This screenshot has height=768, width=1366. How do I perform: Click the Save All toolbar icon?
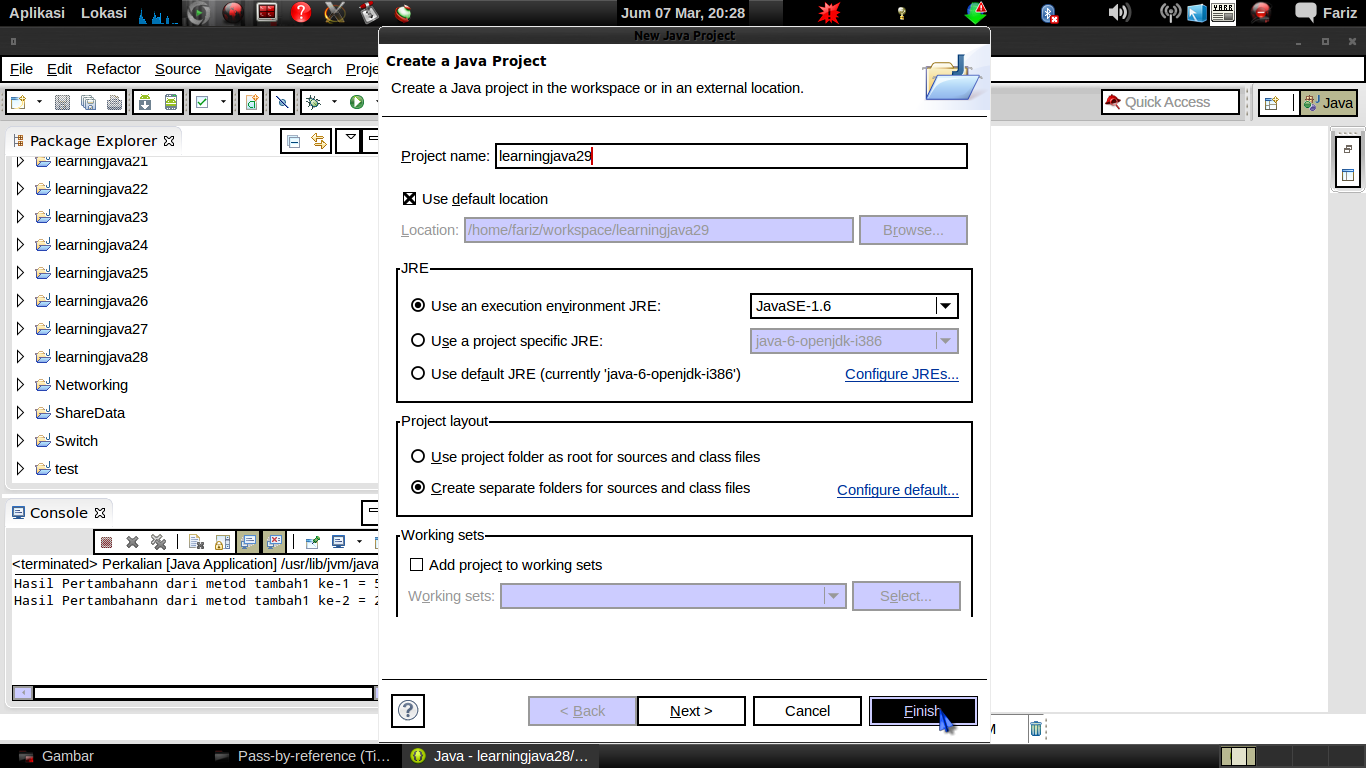[88, 102]
